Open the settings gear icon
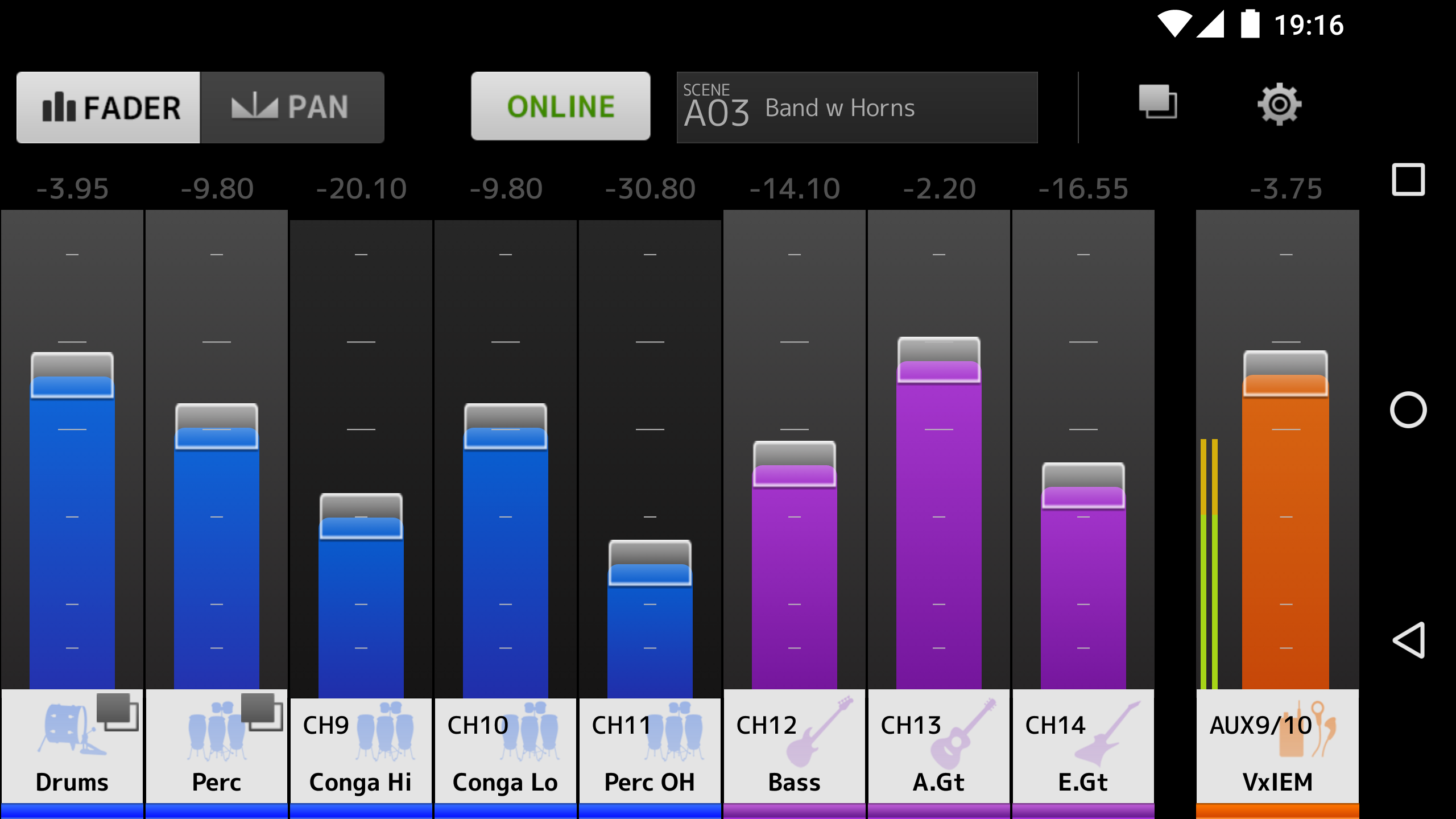 [1279, 104]
